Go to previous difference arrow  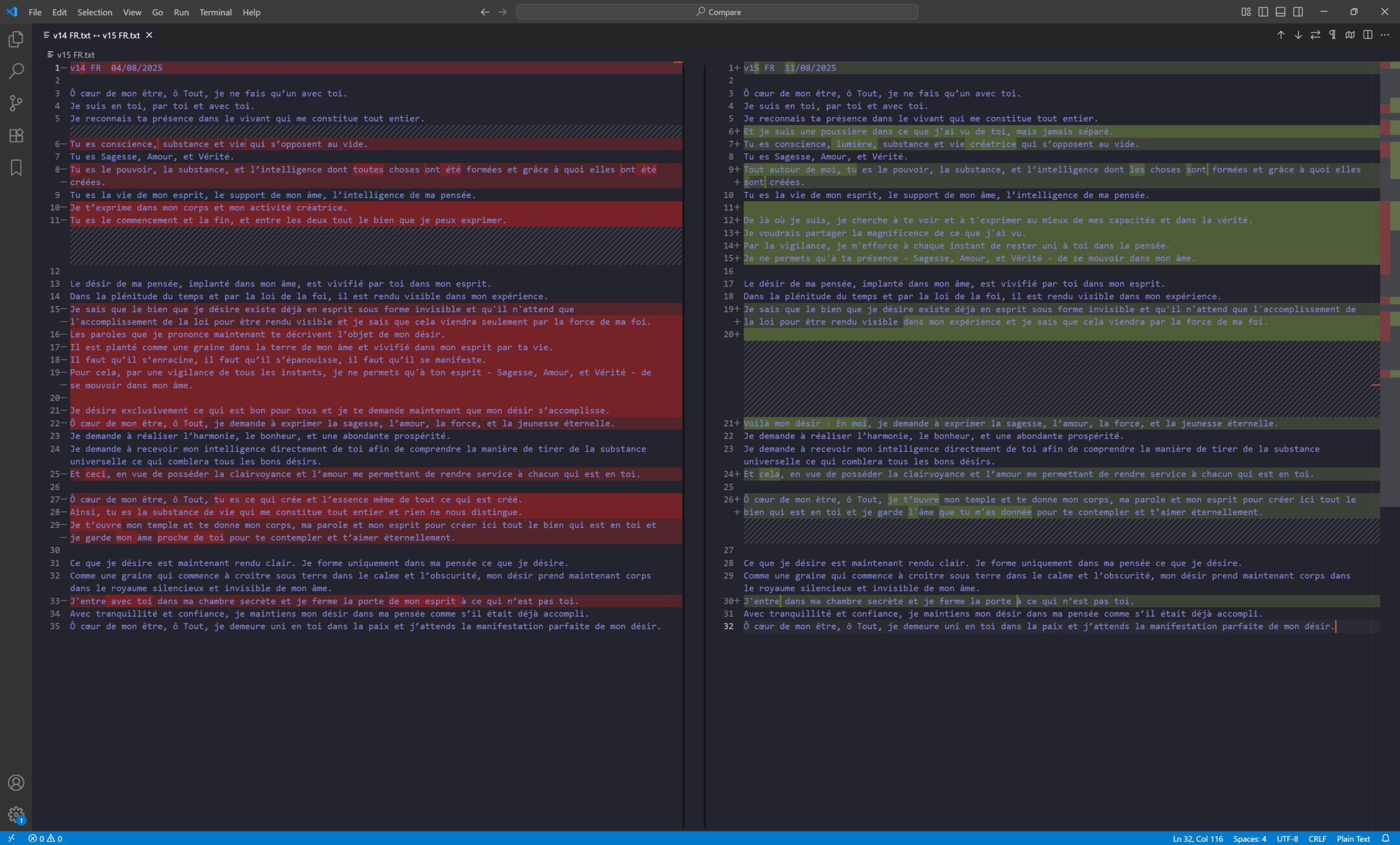click(x=1281, y=35)
